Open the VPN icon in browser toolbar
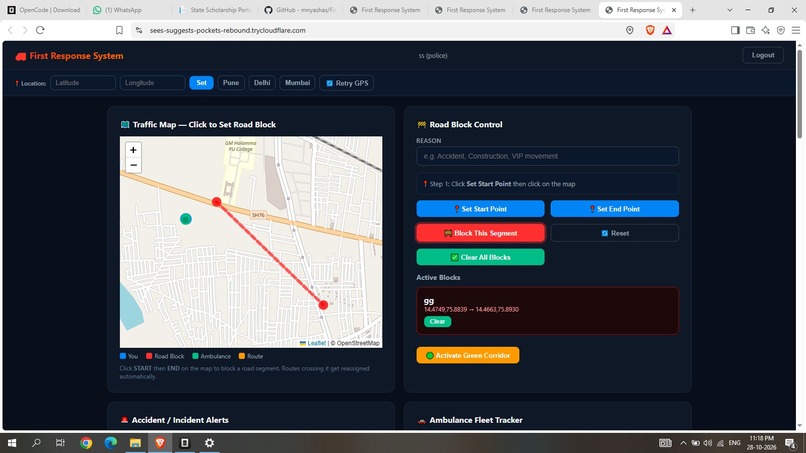The width and height of the screenshot is (806, 453). 781,30
